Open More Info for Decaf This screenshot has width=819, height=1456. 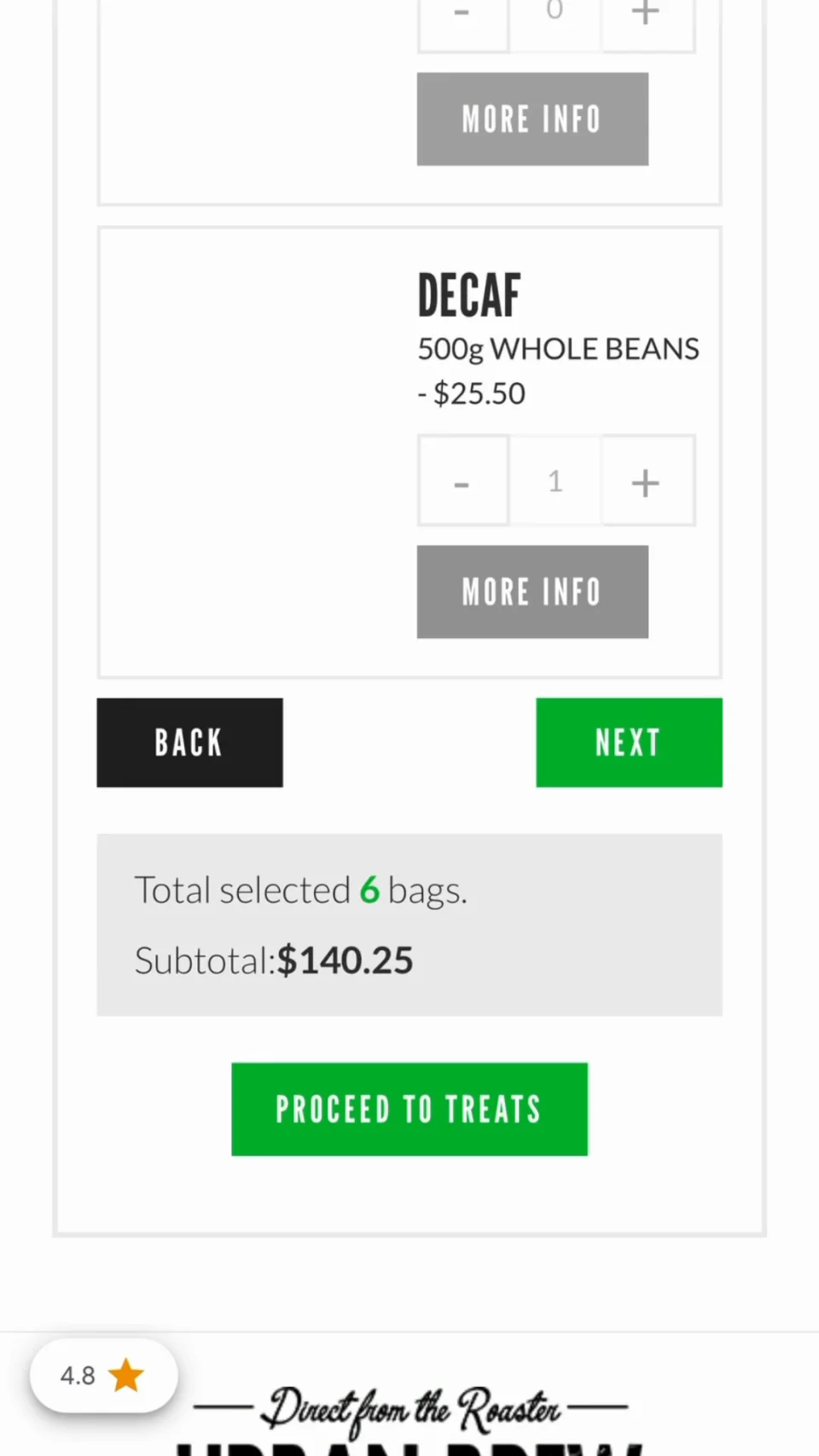coord(532,592)
